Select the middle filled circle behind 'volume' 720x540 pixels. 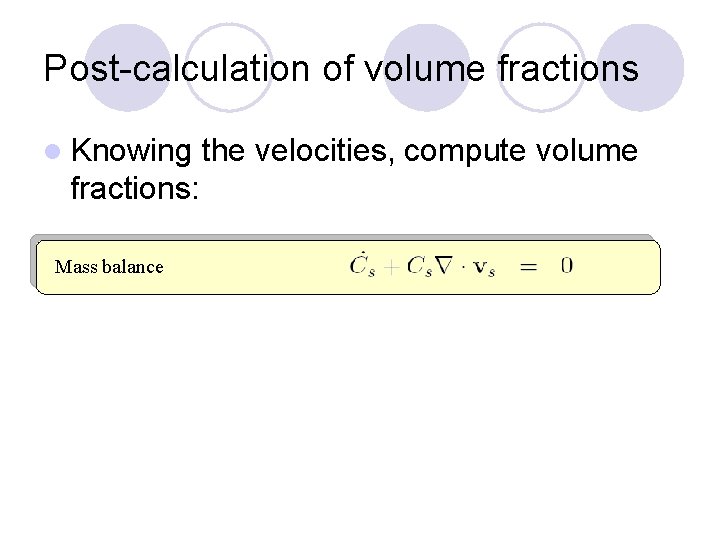click(427, 68)
